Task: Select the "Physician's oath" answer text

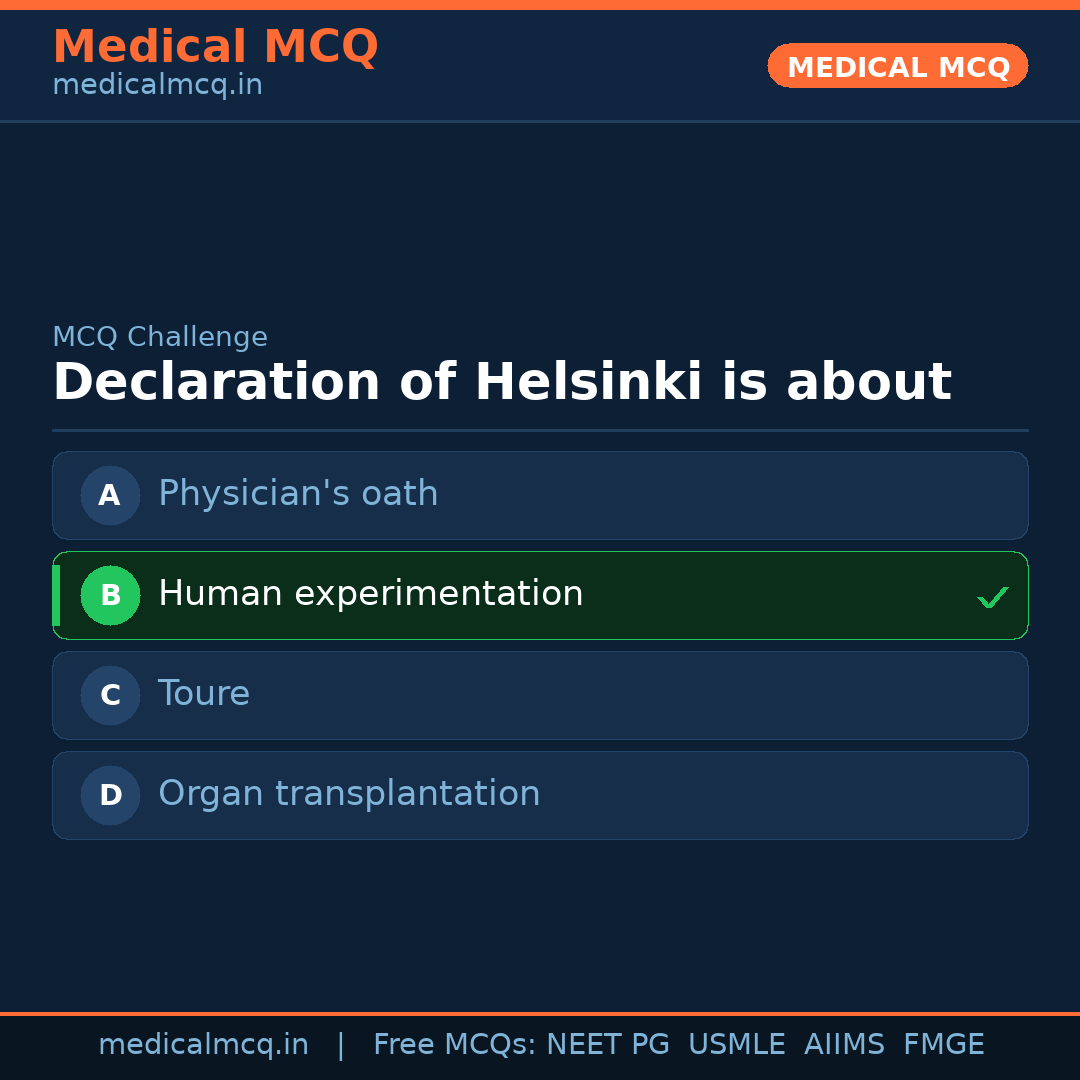Action: pos(298,494)
